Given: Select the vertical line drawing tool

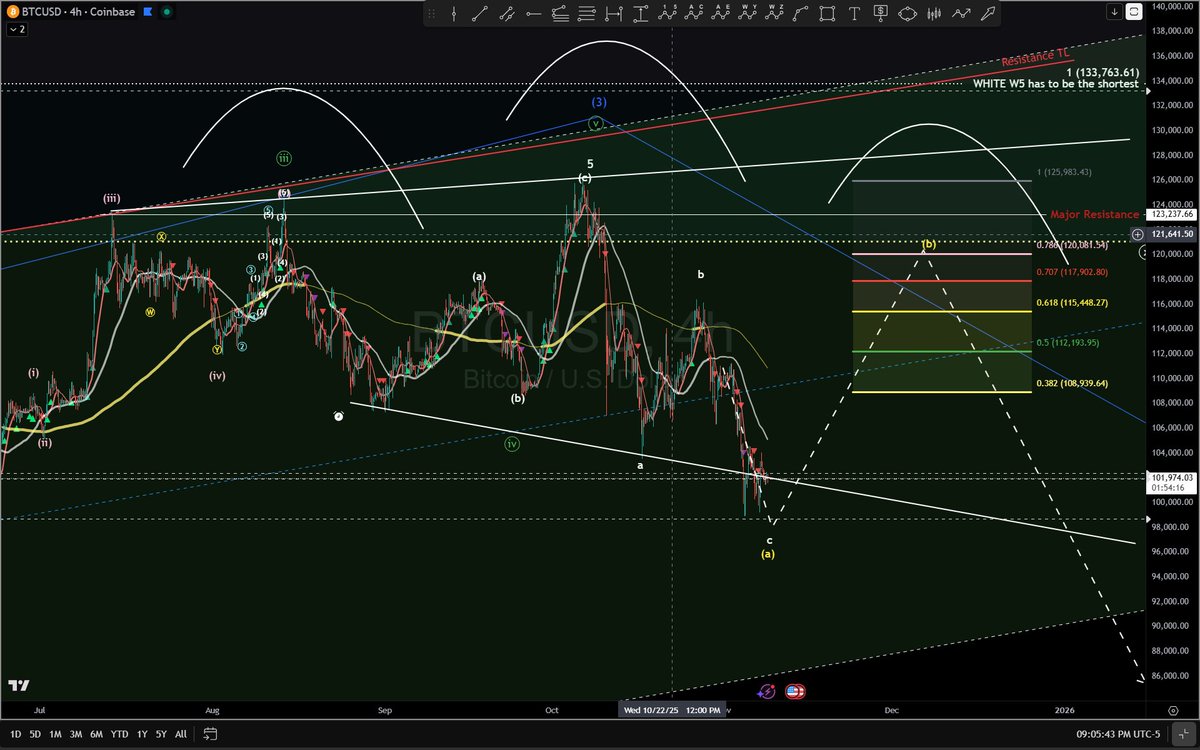Looking at the screenshot, I should 454,14.
